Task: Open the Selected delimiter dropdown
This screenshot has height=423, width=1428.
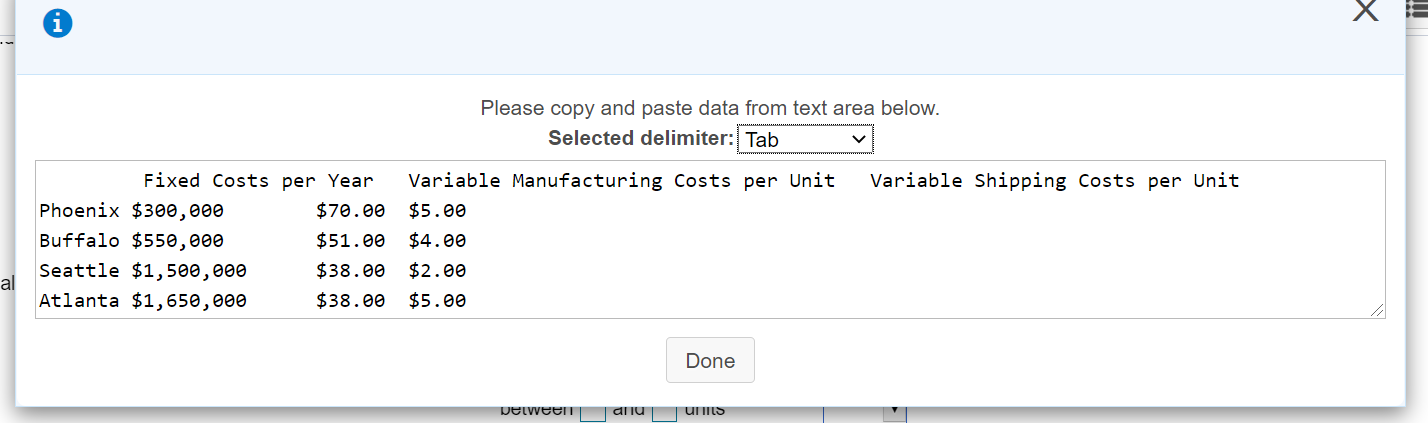Action: pos(805,139)
